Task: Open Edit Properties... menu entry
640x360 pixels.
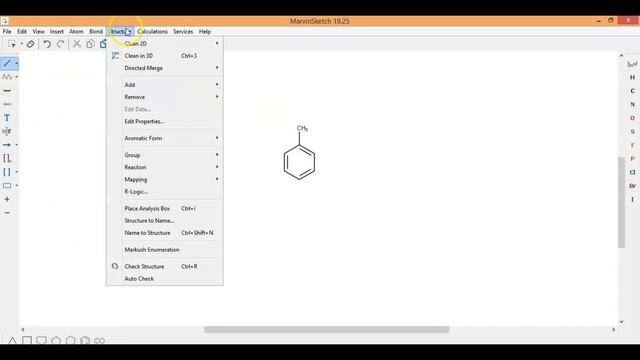Action: (x=164, y=121)
